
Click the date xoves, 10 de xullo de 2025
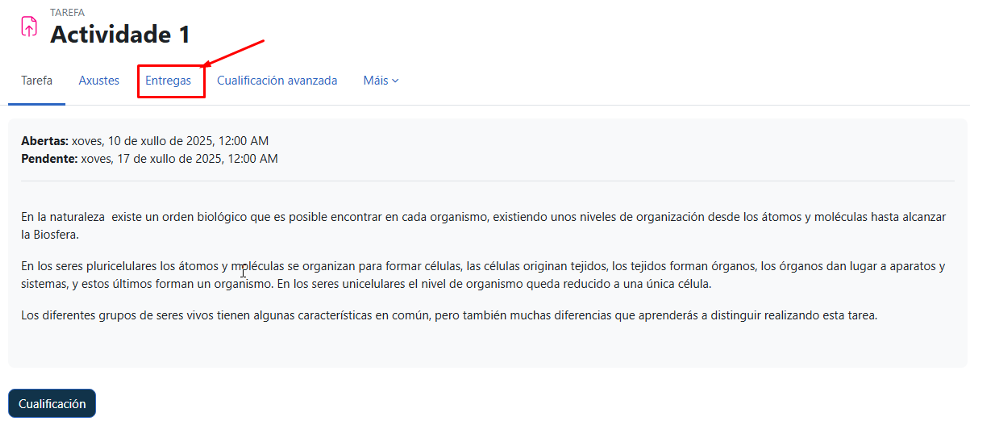click(x=170, y=141)
